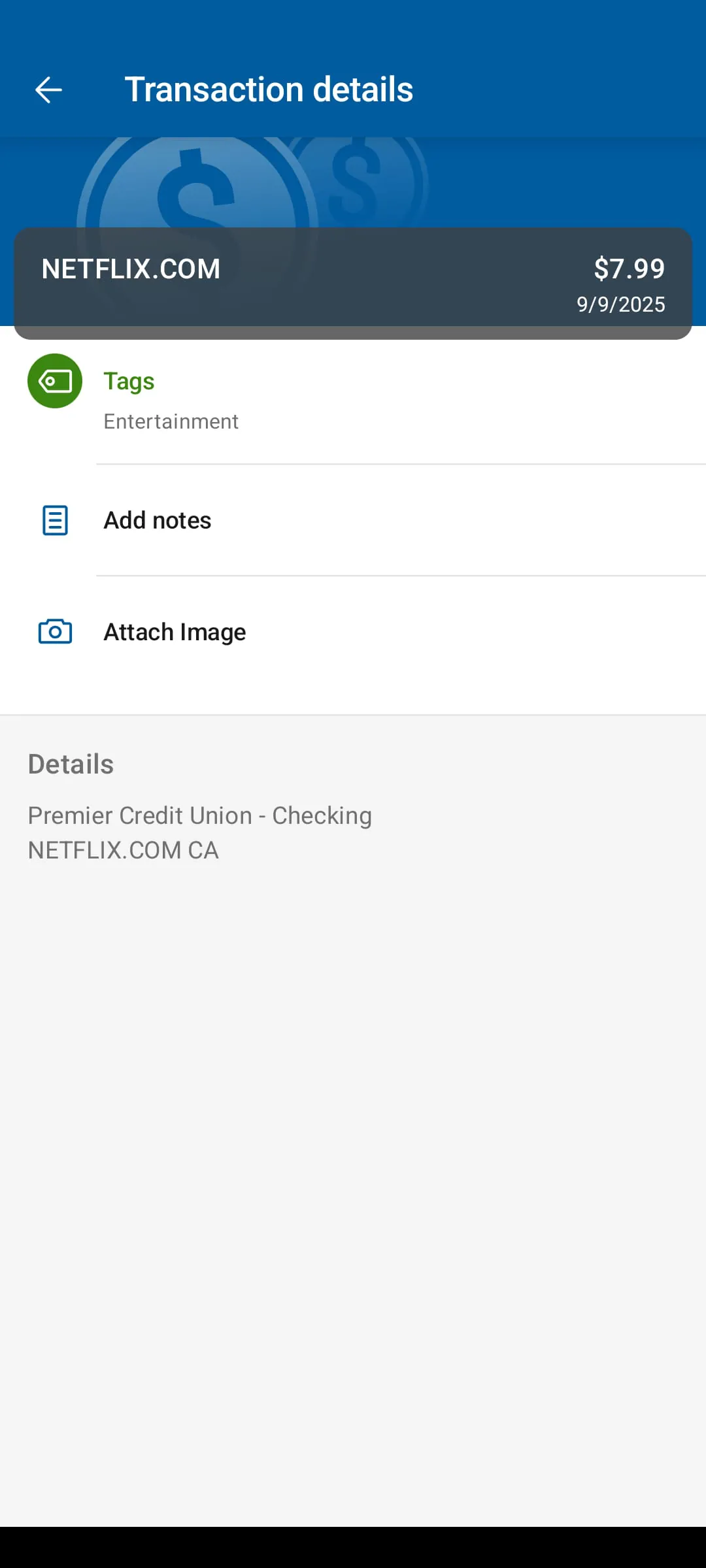Tap the Transaction details title bar
The height and width of the screenshot is (1568, 706).
click(269, 89)
